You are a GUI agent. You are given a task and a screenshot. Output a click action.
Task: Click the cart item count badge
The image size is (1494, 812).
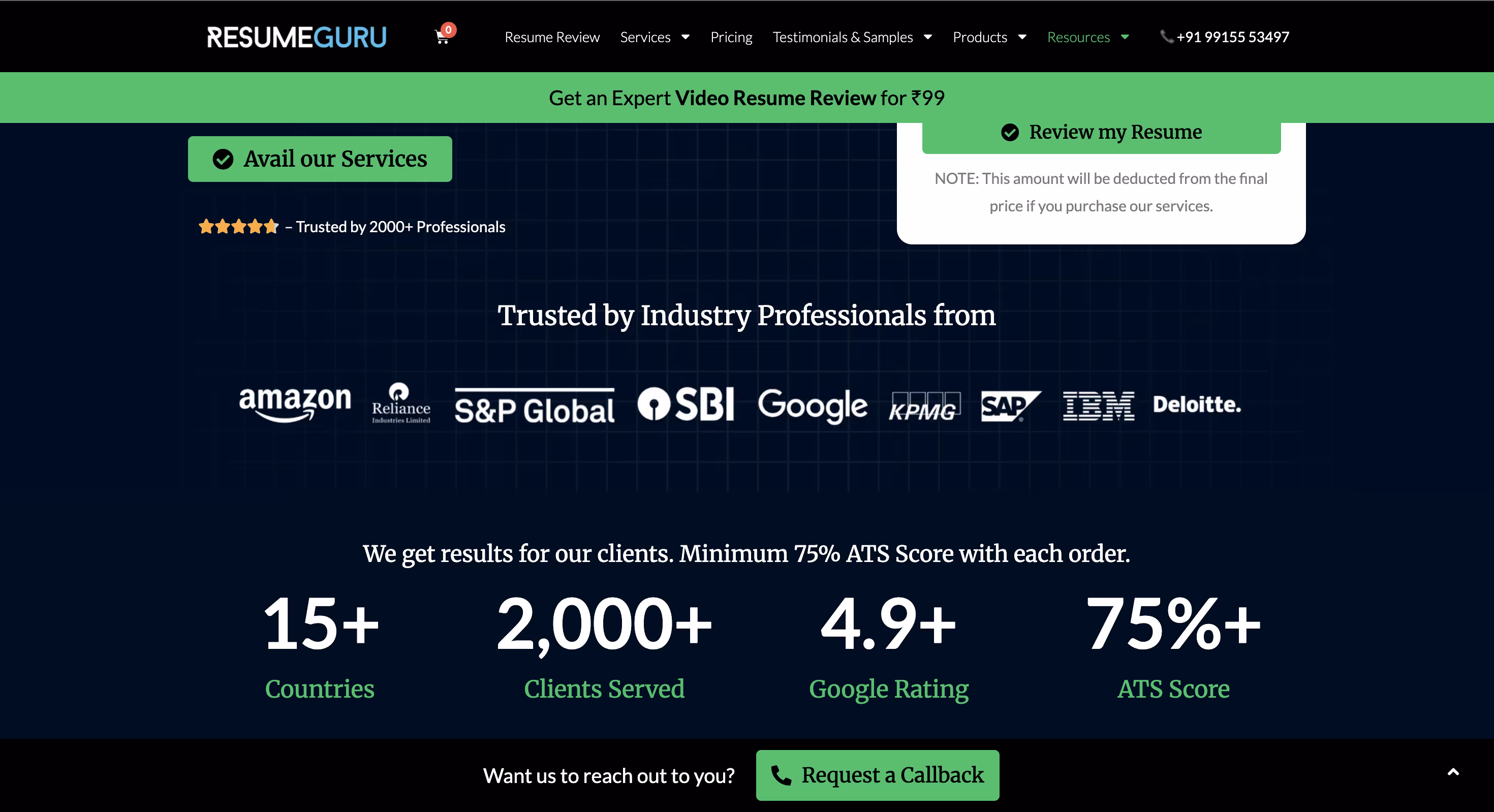(448, 29)
